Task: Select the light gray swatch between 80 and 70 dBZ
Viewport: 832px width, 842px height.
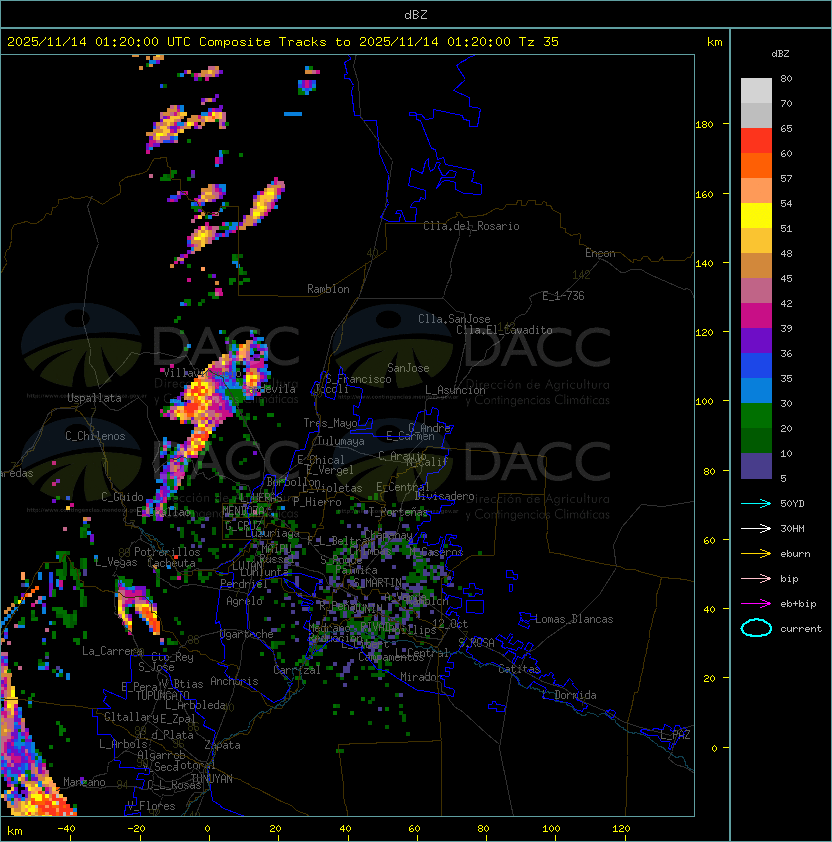Action: [756, 91]
